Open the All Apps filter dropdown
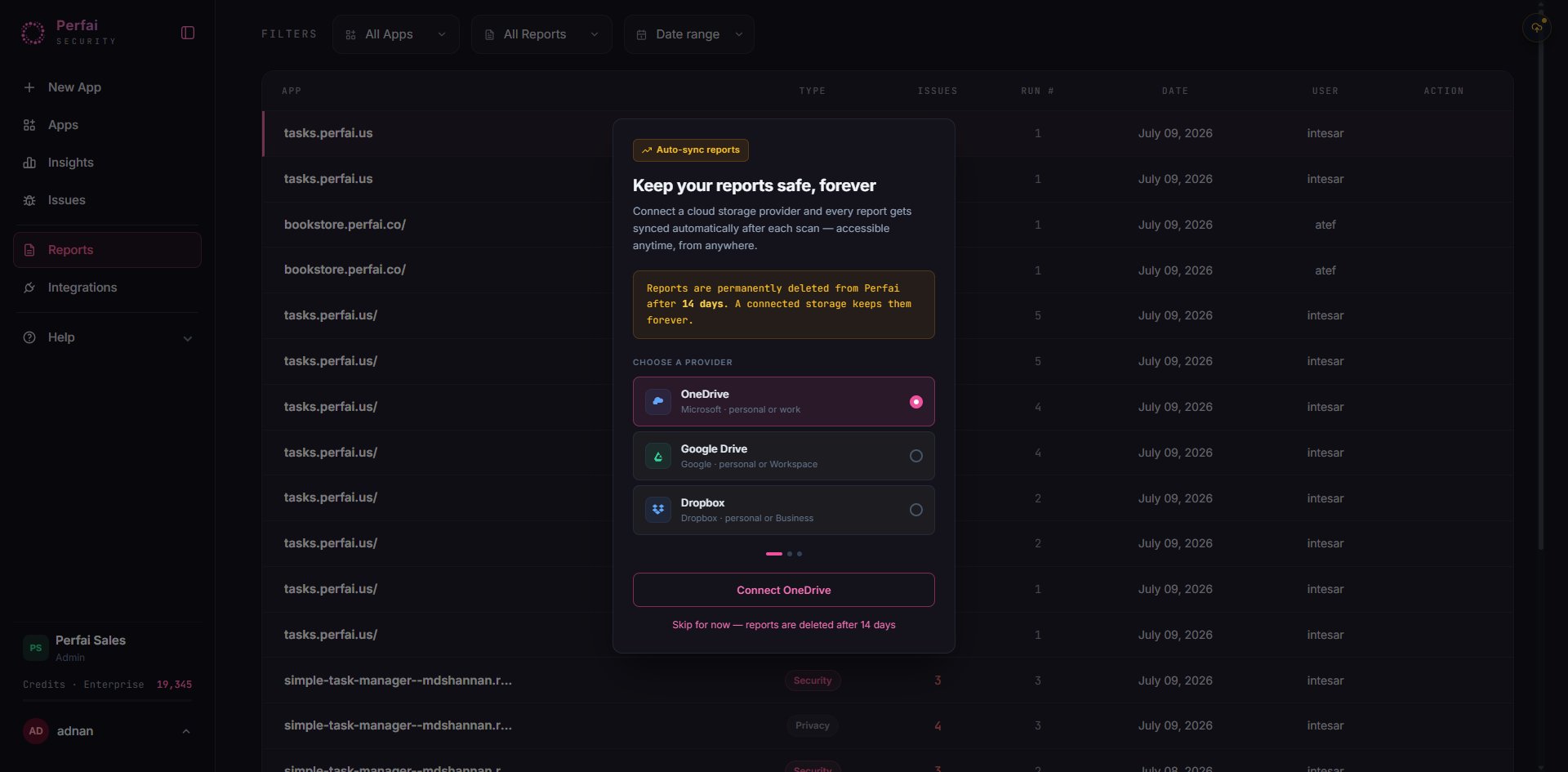 tap(396, 34)
